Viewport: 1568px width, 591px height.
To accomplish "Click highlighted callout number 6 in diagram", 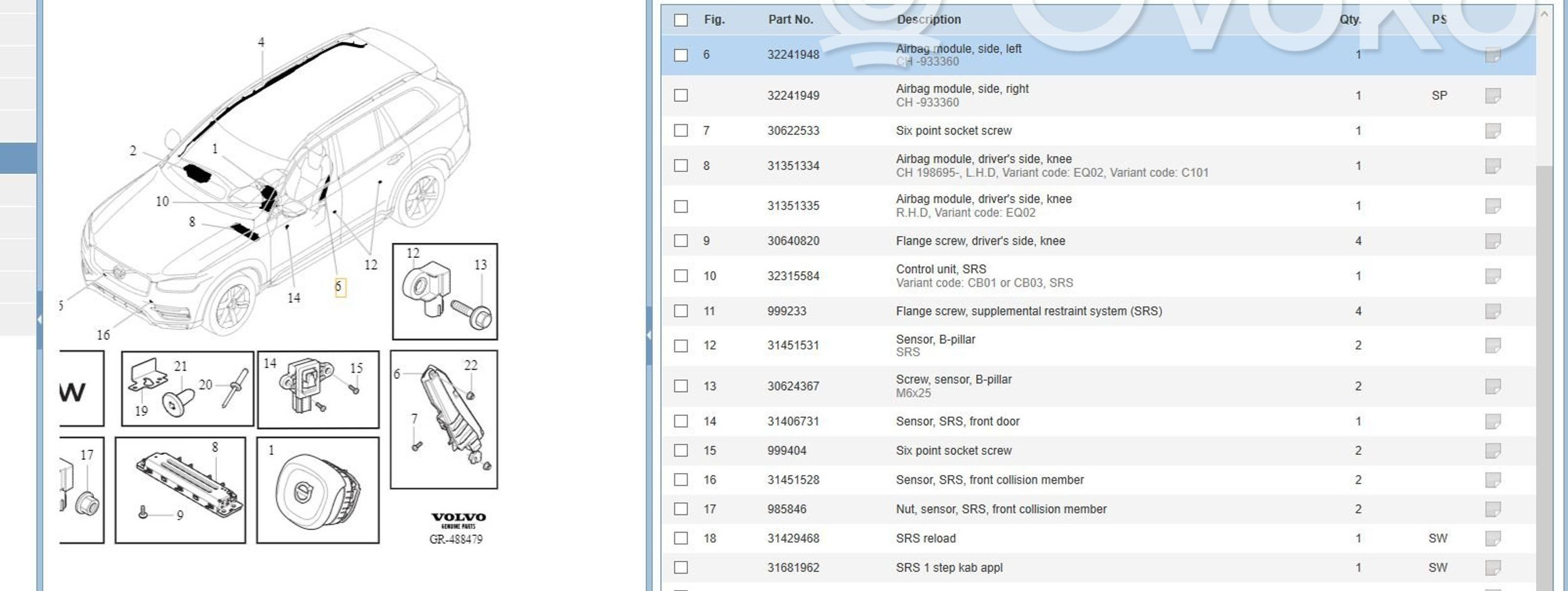I will pos(339,287).
